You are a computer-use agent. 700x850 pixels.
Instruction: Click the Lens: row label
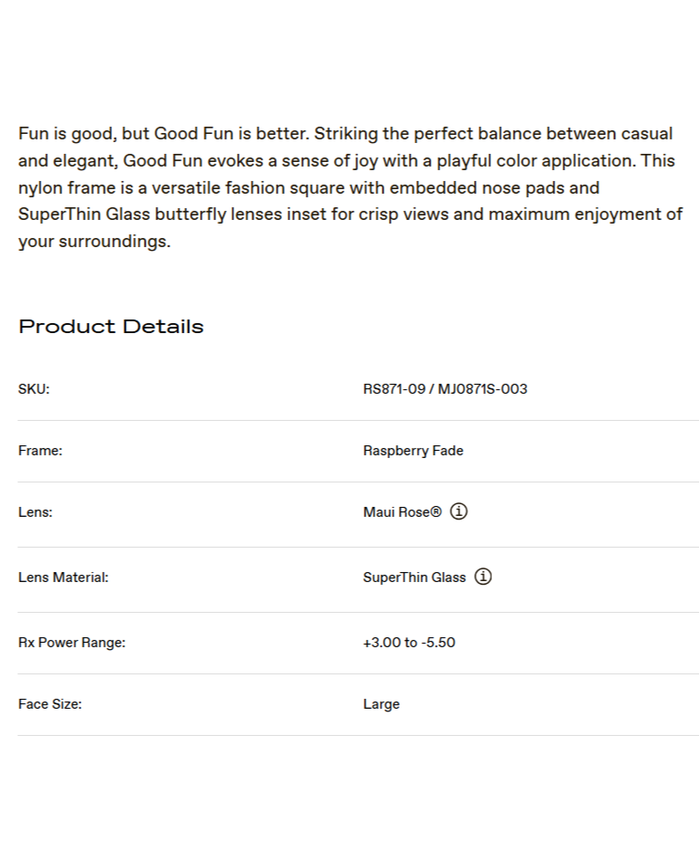pos(35,512)
